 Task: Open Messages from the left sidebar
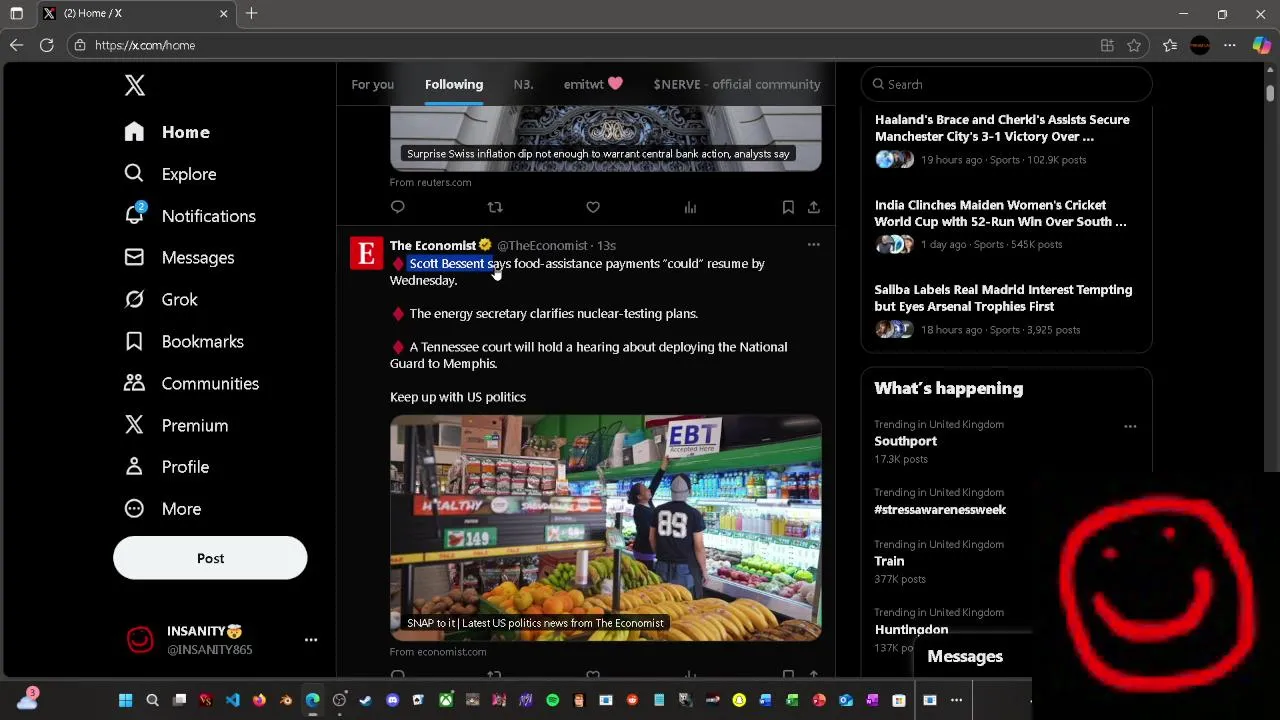[179, 258]
